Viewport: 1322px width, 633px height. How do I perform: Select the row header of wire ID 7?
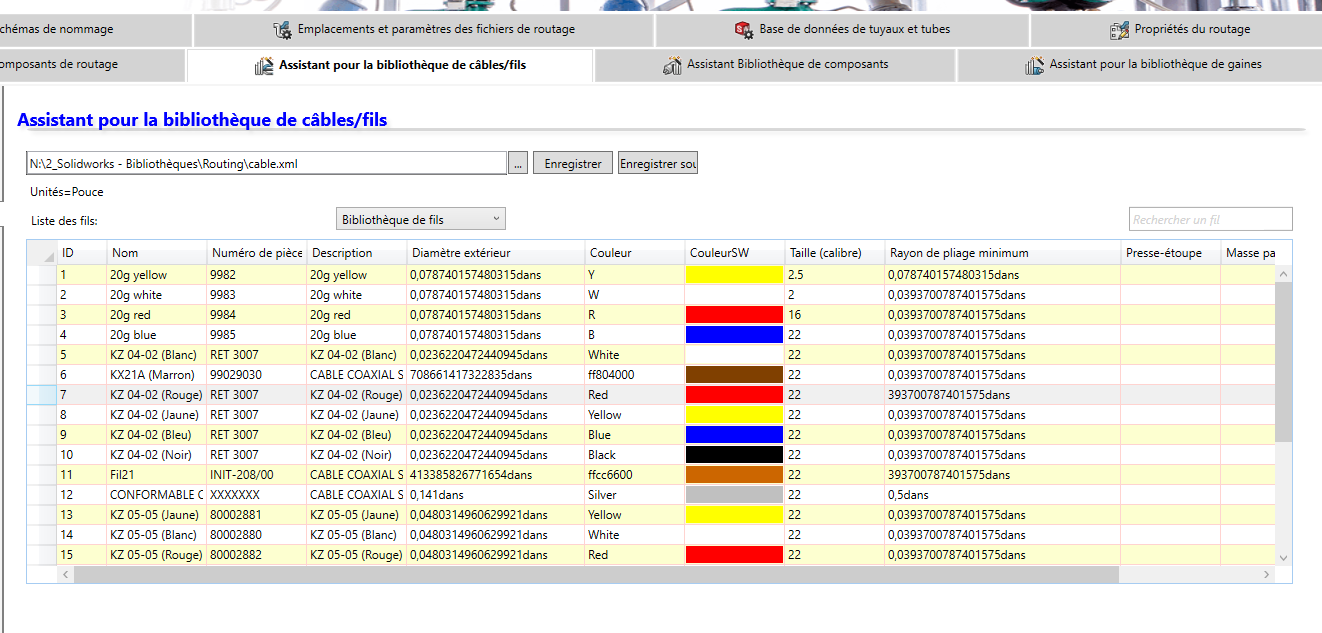click(x=41, y=395)
